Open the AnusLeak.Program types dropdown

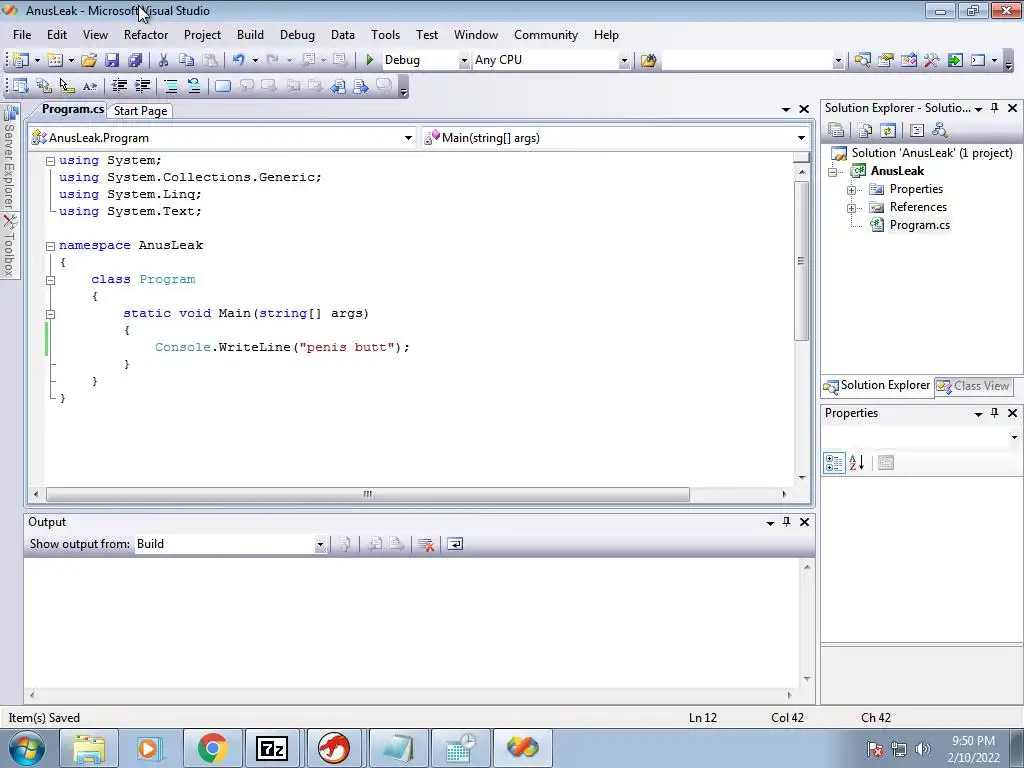pyautogui.click(x=408, y=138)
